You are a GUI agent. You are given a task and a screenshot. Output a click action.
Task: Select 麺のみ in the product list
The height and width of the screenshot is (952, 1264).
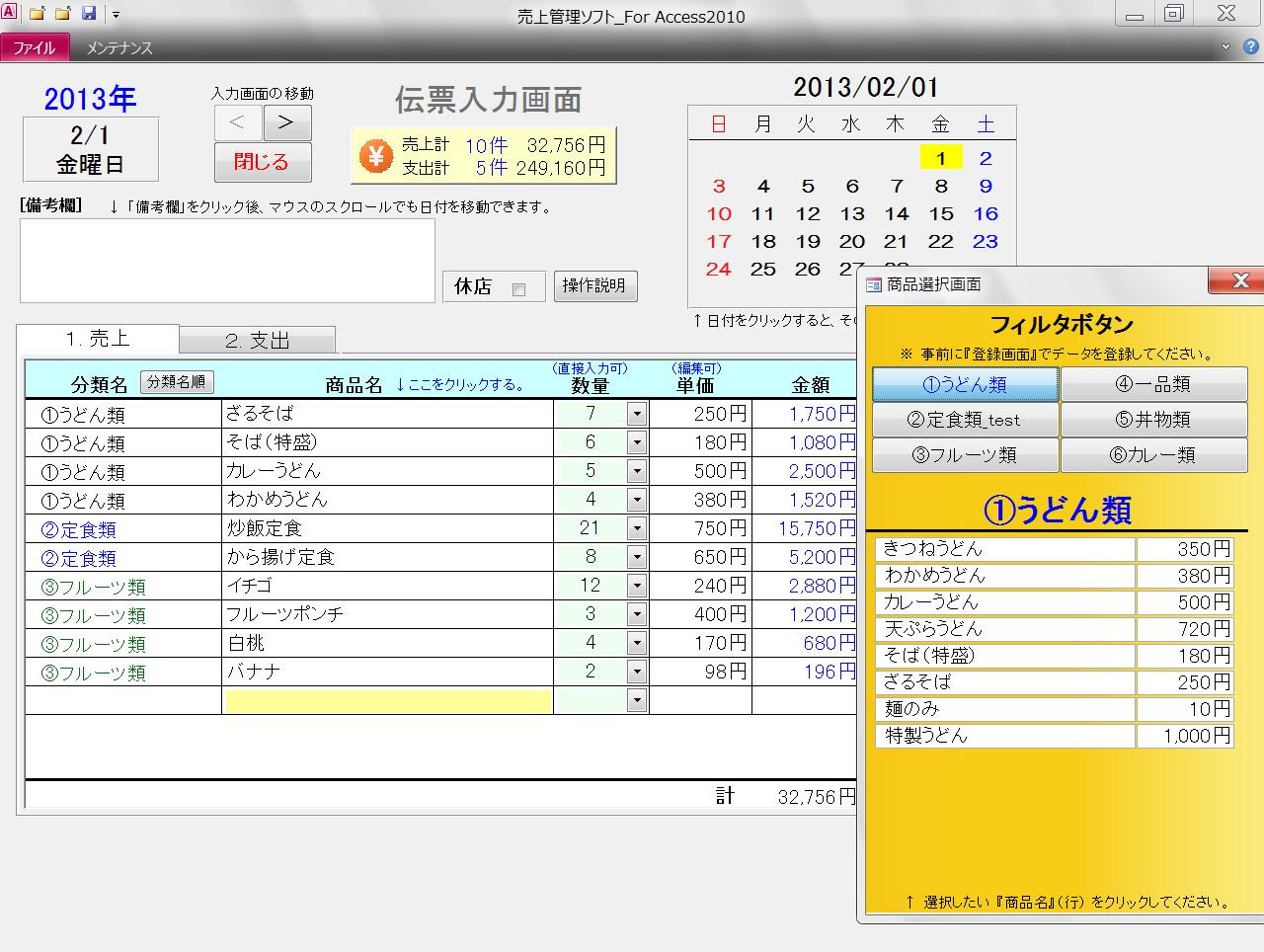click(x=1005, y=709)
